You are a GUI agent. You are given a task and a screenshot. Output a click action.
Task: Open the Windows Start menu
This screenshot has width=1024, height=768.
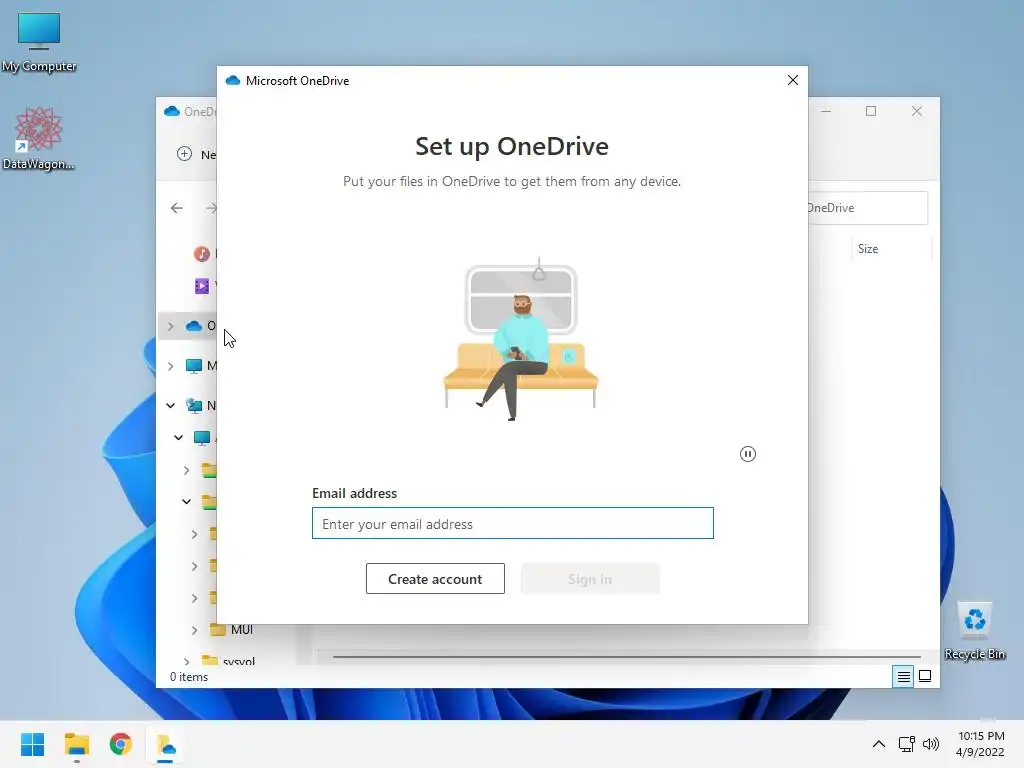tap(33, 744)
